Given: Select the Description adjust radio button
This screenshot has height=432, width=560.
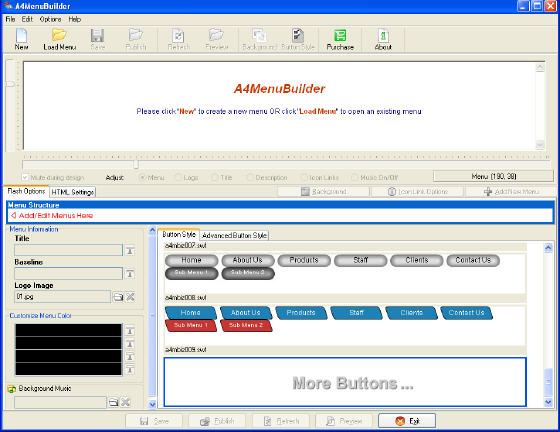Looking at the screenshot, I should click(250, 177).
